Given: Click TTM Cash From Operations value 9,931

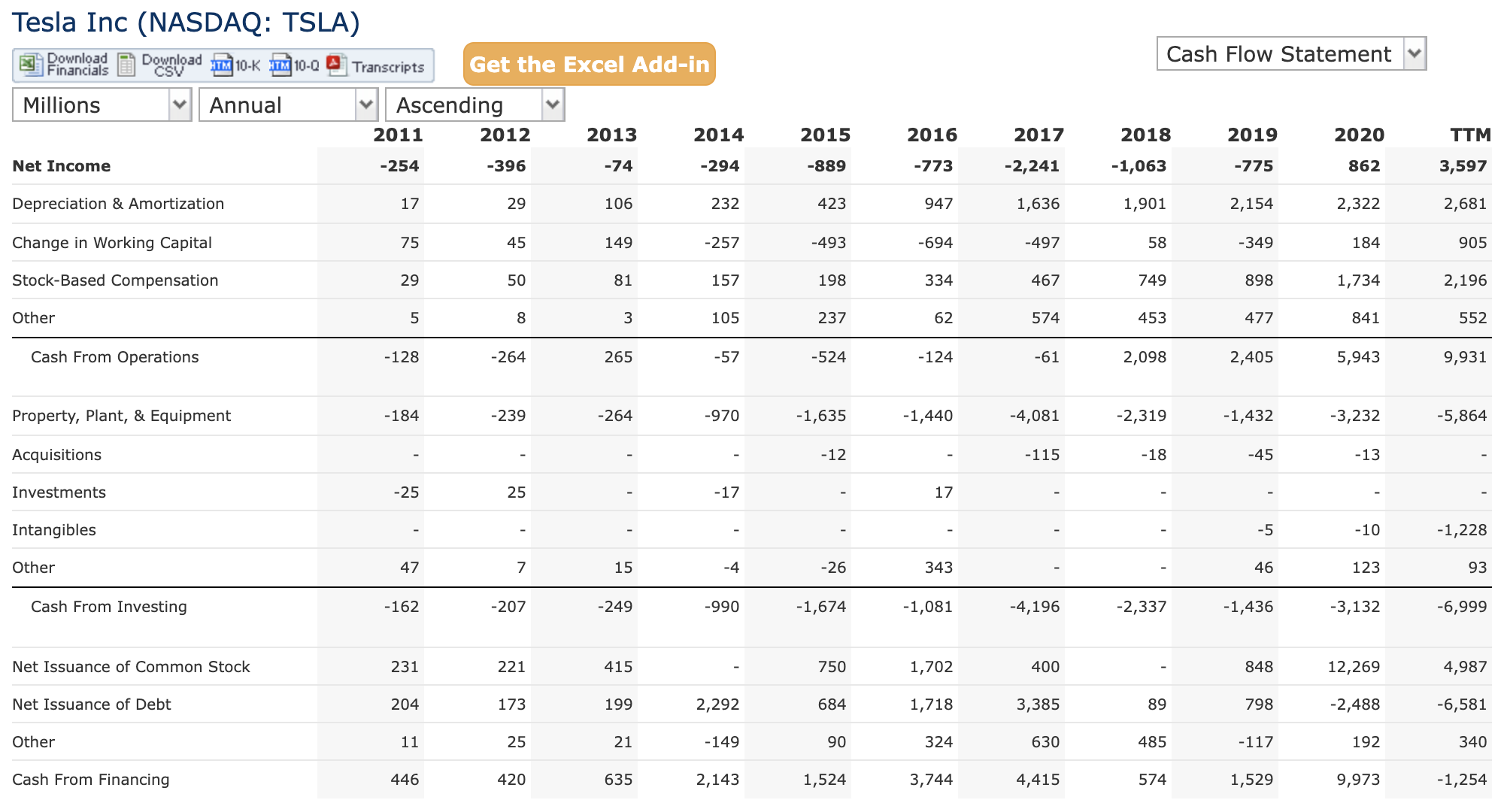Looking at the screenshot, I should (1465, 357).
